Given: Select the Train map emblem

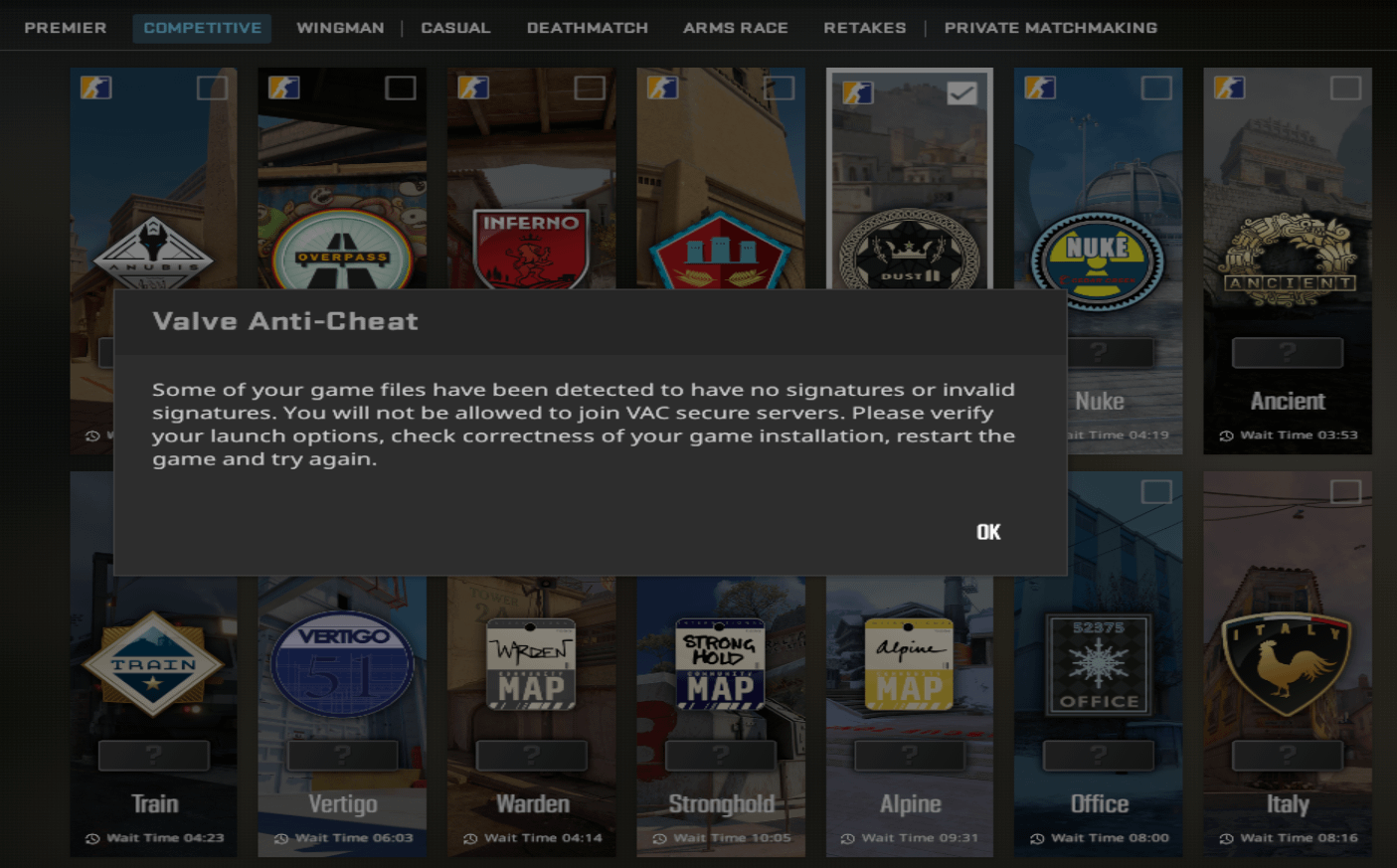Looking at the screenshot, I should pos(153,664).
